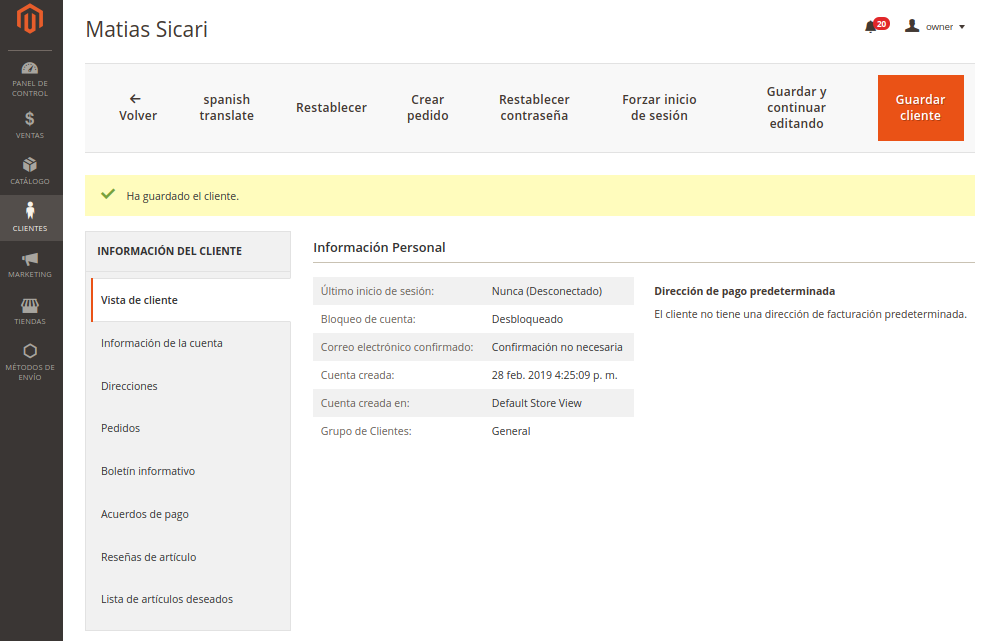Expand the owner account dropdown arrow

click(x=962, y=27)
